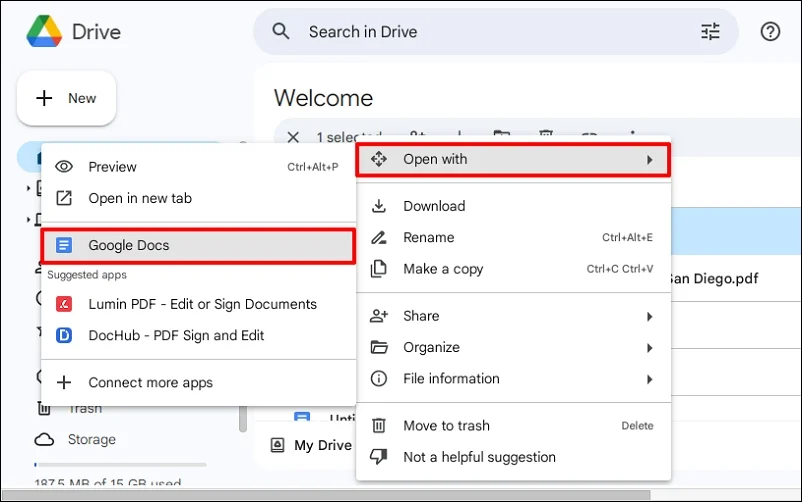Screen dimensions: 802x502
Task: Open with Lumin PDF - Edit or Sign Documents
Action: [x=198, y=304]
